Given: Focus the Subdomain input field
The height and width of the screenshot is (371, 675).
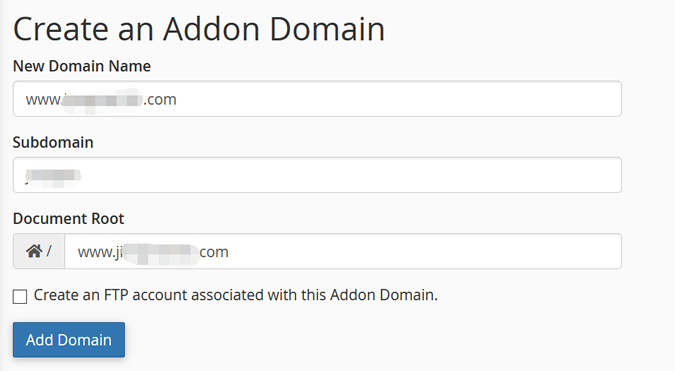Looking at the screenshot, I should coord(317,175).
